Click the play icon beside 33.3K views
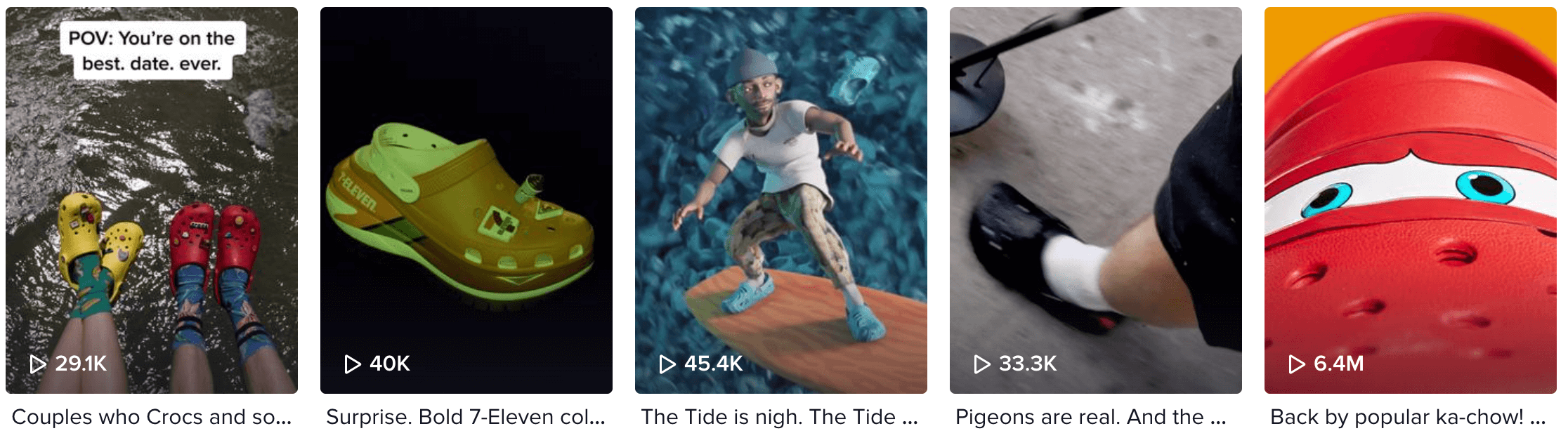 coord(982,364)
